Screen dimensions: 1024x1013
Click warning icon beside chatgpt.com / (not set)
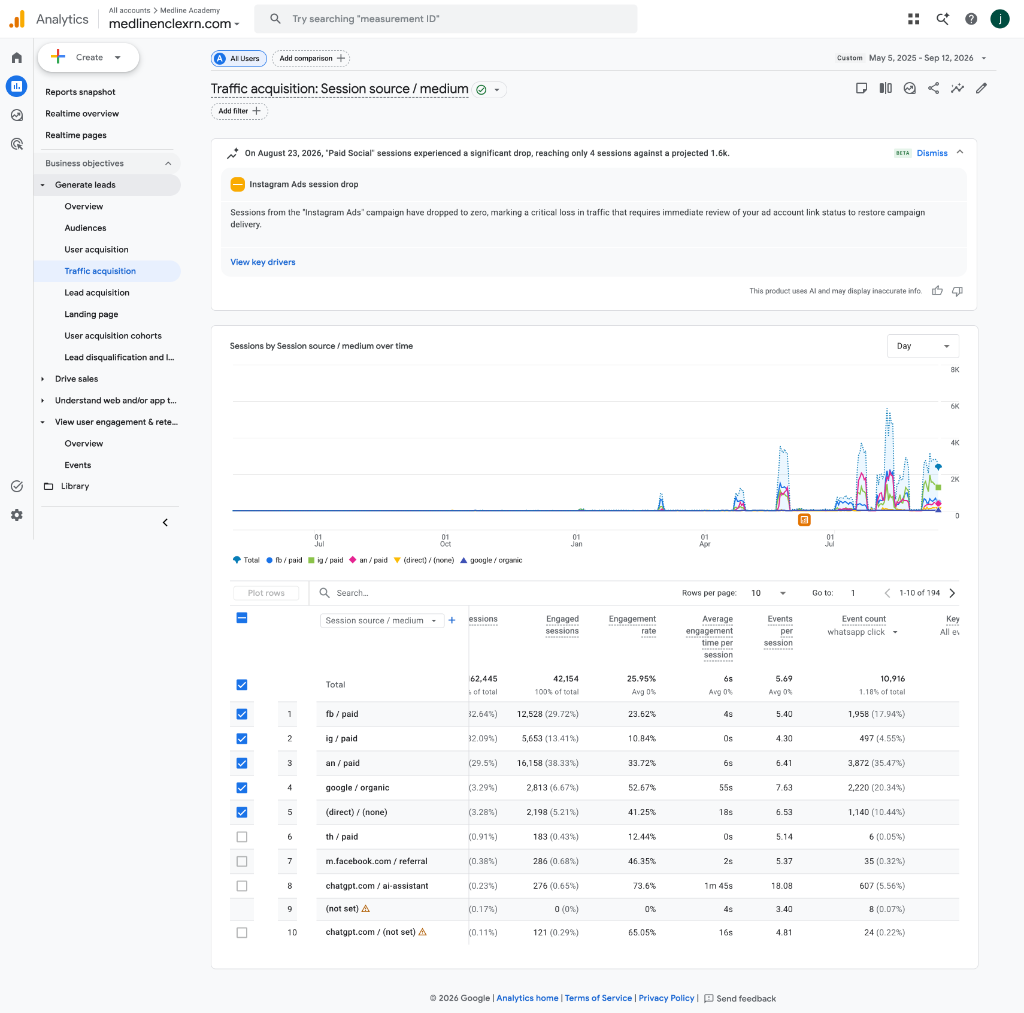pos(423,932)
